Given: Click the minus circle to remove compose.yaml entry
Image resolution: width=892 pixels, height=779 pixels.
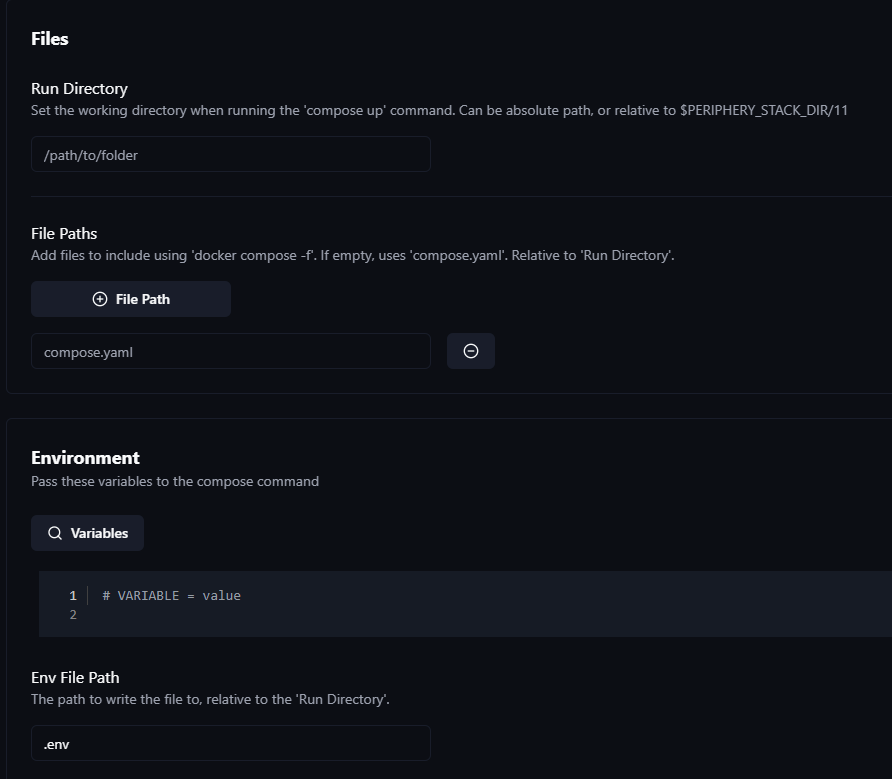Looking at the screenshot, I should click(x=471, y=351).
